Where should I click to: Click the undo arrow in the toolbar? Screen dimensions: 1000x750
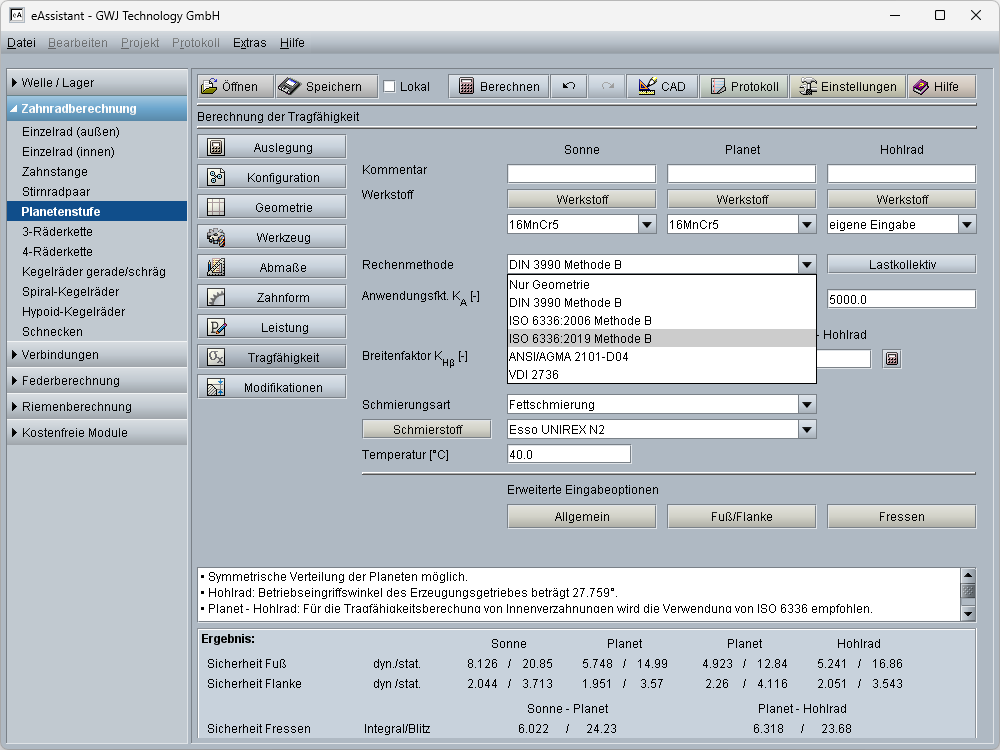[x=568, y=87]
